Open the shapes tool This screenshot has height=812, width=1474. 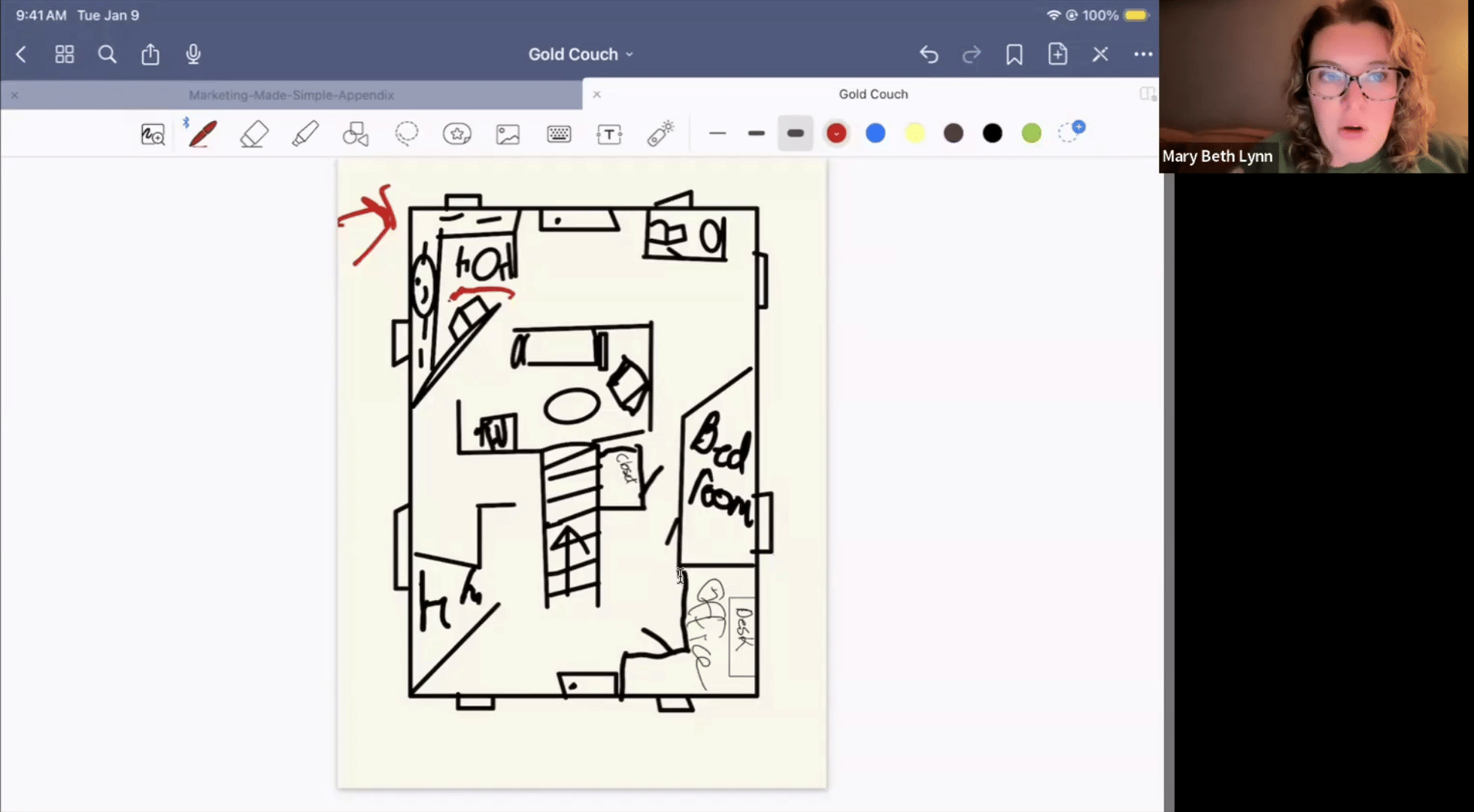point(356,134)
